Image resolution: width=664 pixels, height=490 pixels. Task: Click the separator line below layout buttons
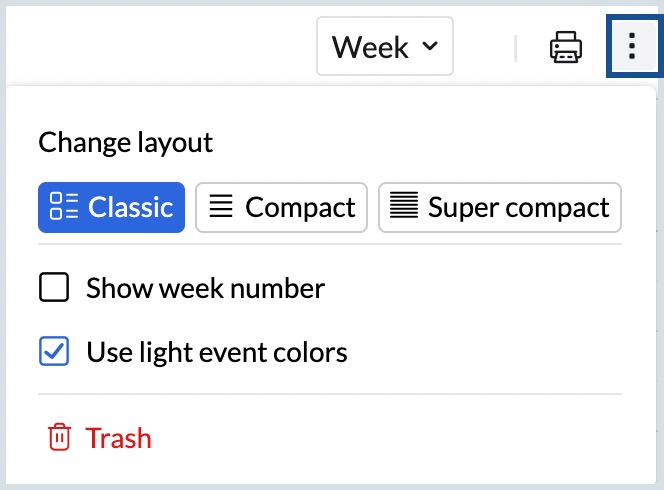click(330, 244)
